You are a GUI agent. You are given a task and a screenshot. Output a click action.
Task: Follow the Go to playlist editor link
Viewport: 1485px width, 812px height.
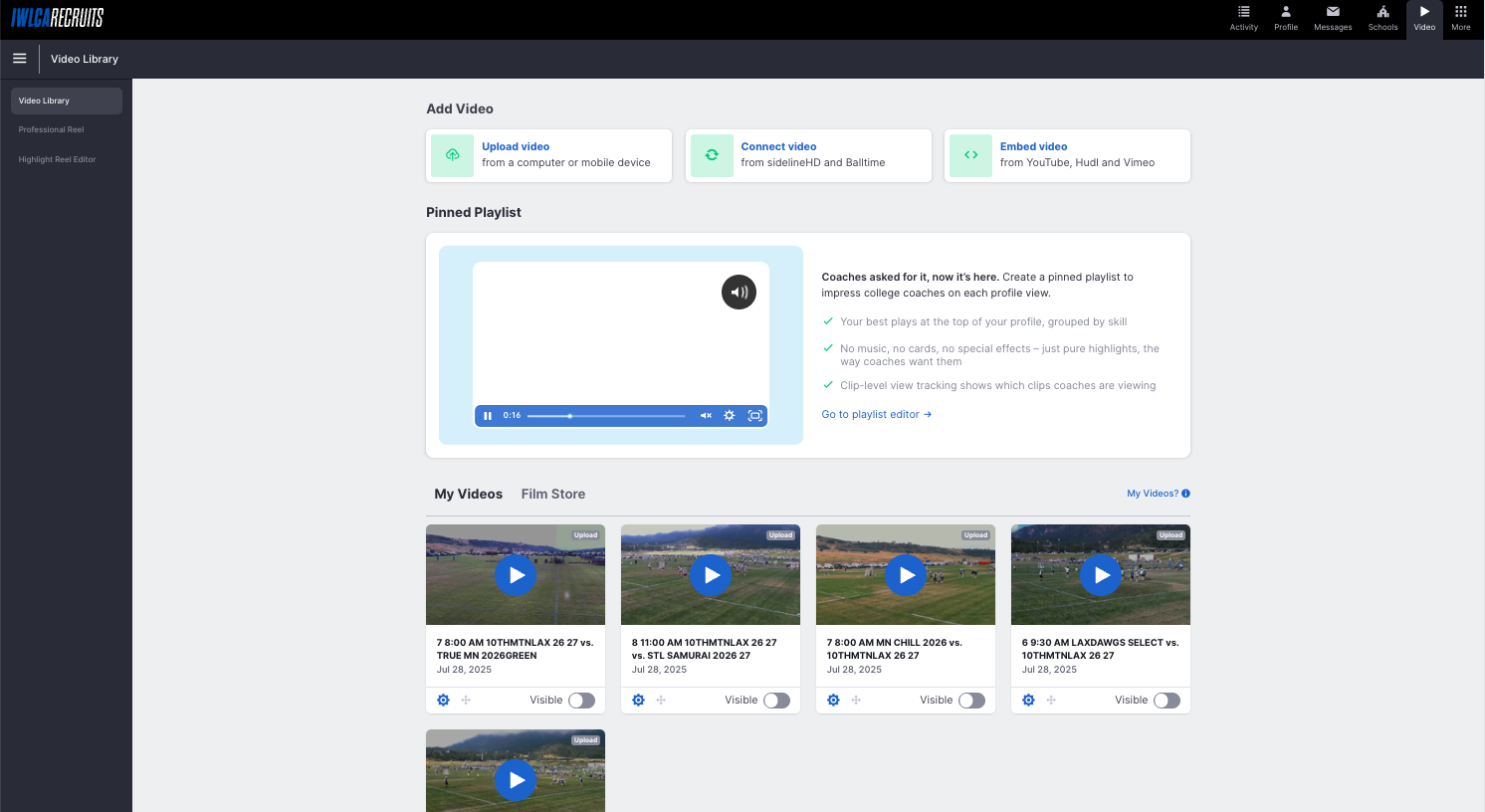(876, 414)
